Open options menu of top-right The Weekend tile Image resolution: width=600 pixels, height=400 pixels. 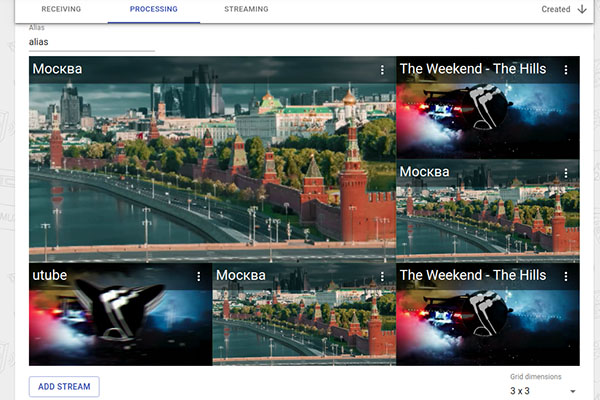pyautogui.click(x=566, y=70)
